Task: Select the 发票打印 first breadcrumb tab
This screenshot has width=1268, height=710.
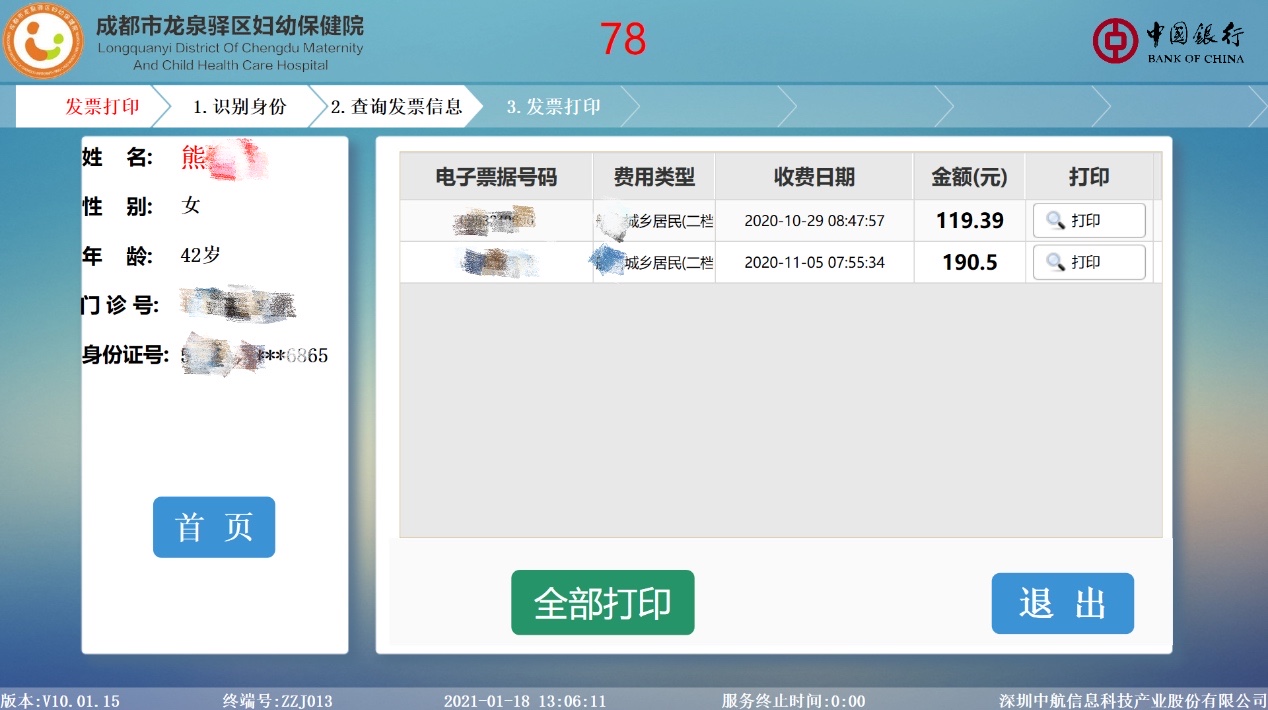Action: [101, 107]
